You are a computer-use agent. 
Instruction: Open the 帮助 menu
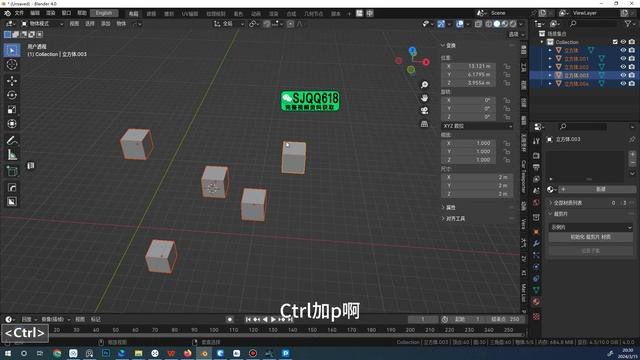82,13
